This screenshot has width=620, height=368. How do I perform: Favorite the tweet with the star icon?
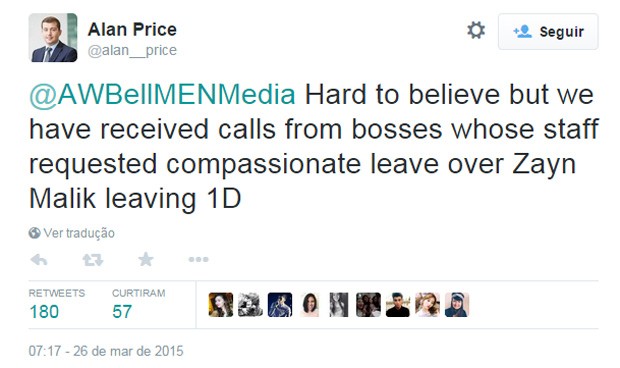pyautogui.click(x=146, y=259)
